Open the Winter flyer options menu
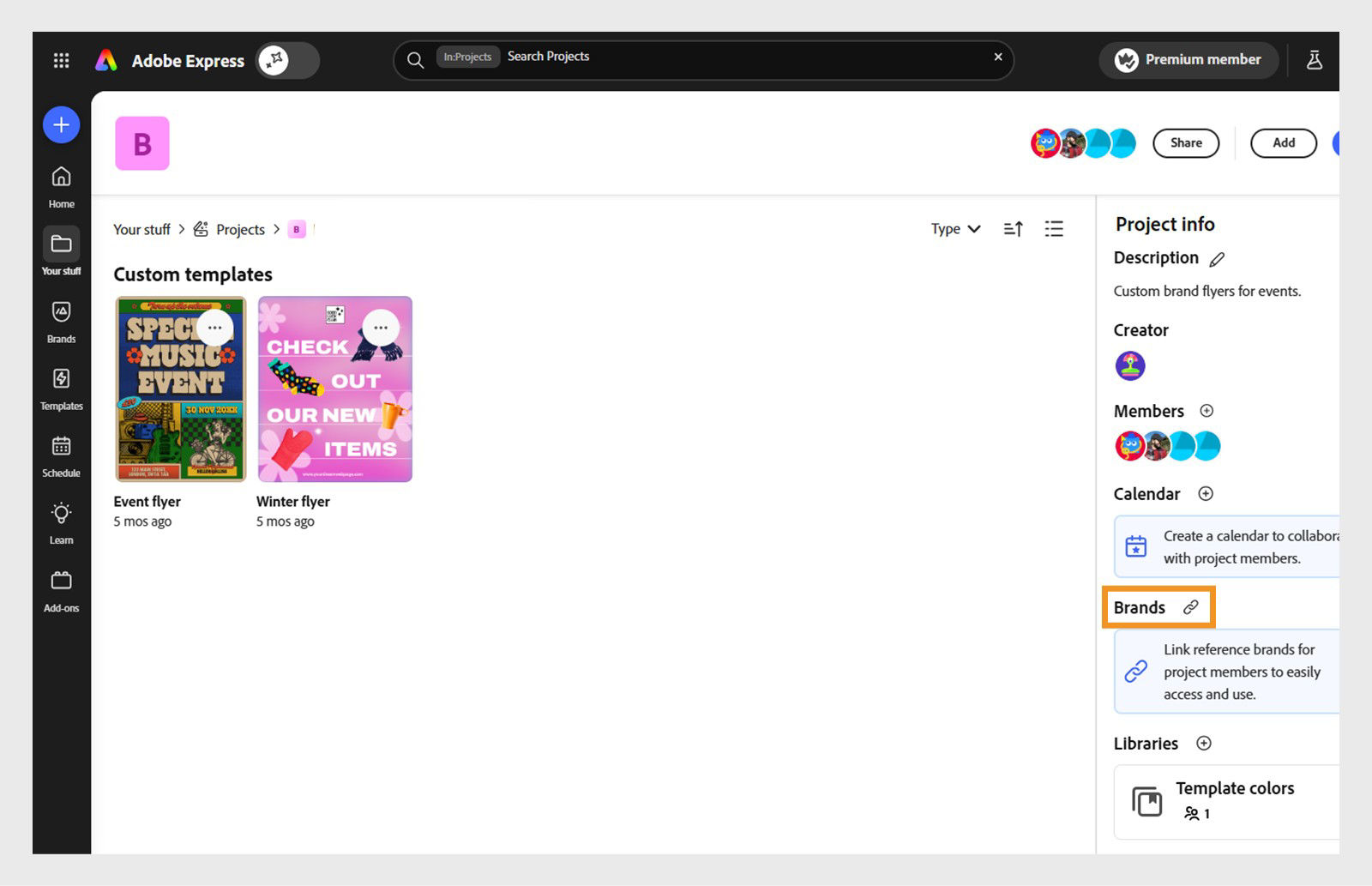1372x886 pixels. [382, 327]
